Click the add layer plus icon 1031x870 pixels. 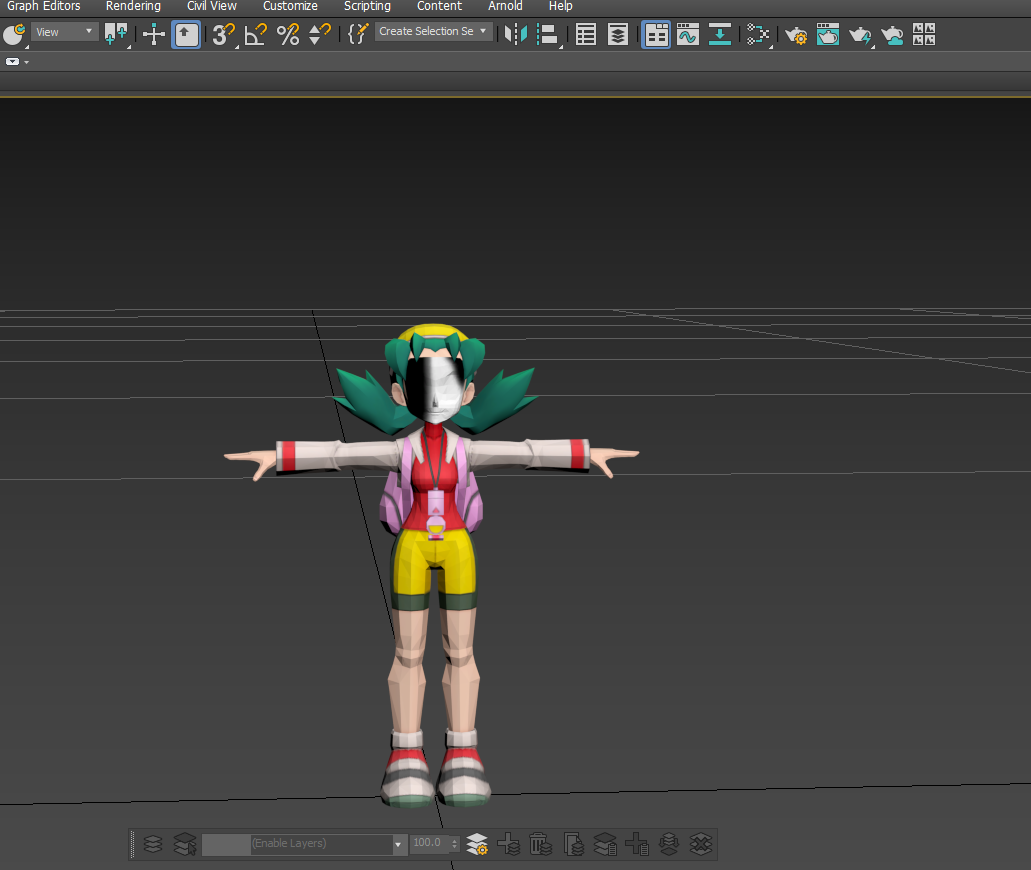[x=508, y=844]
